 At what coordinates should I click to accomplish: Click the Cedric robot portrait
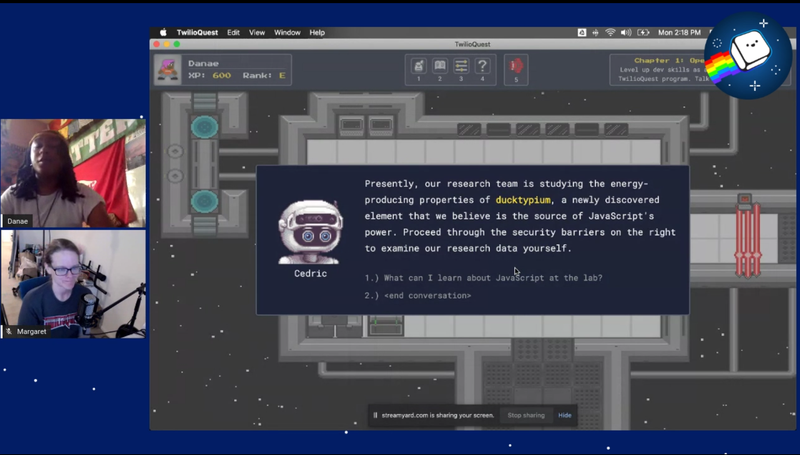pos(310,232)
